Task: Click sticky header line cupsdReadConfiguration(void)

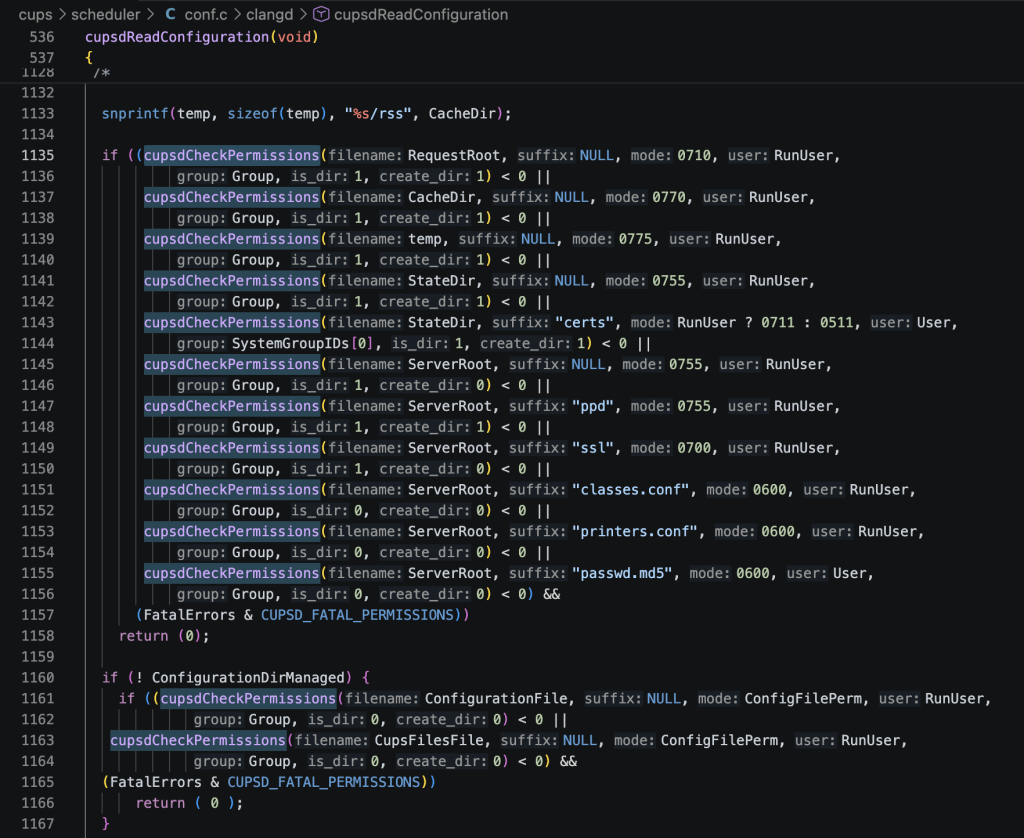Action: tap(202, 37)
